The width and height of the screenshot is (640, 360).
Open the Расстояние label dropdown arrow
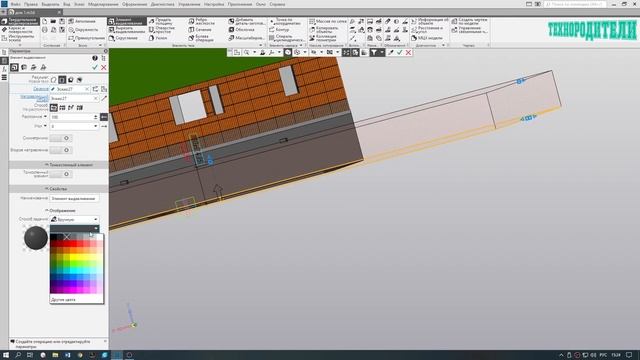click(x=45, y=117)
